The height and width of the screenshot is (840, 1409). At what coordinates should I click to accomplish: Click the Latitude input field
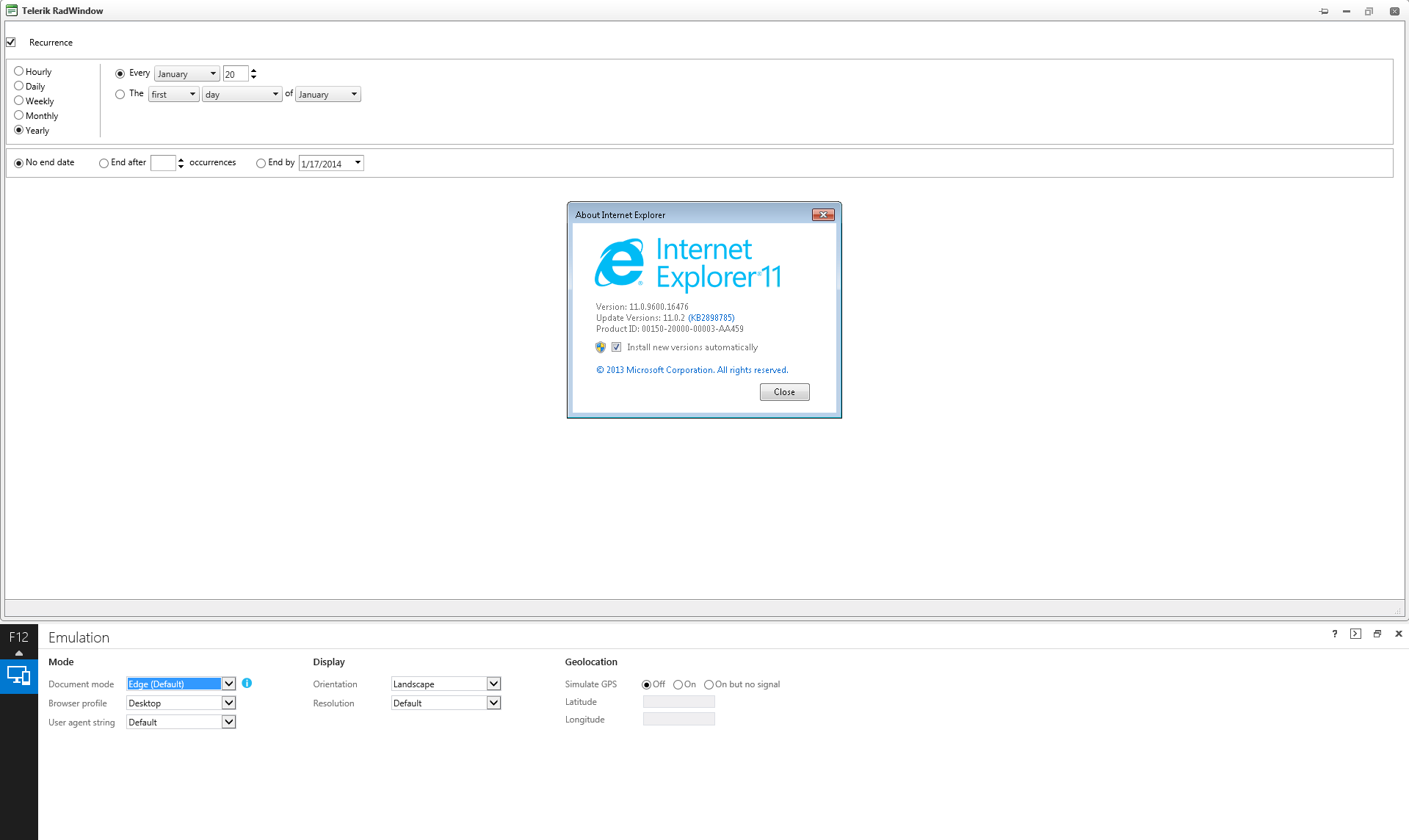tap(679, 702)
